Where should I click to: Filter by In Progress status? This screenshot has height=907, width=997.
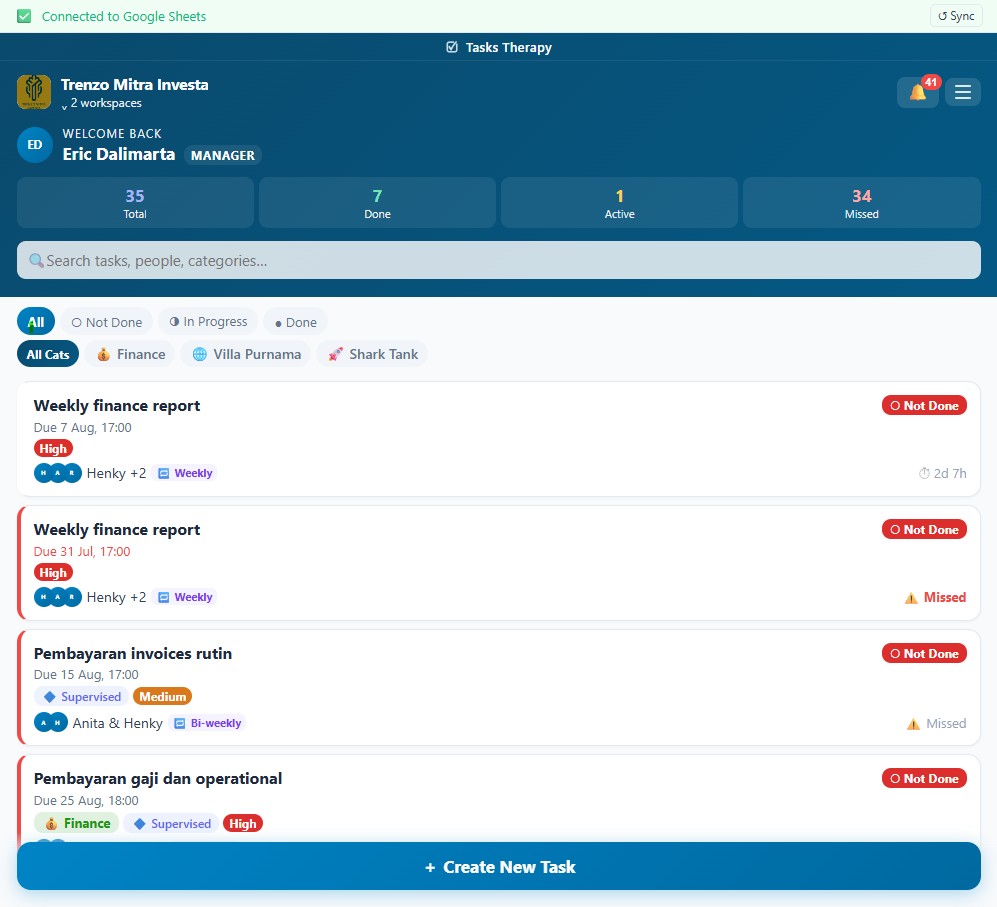(x=208, y=322)
